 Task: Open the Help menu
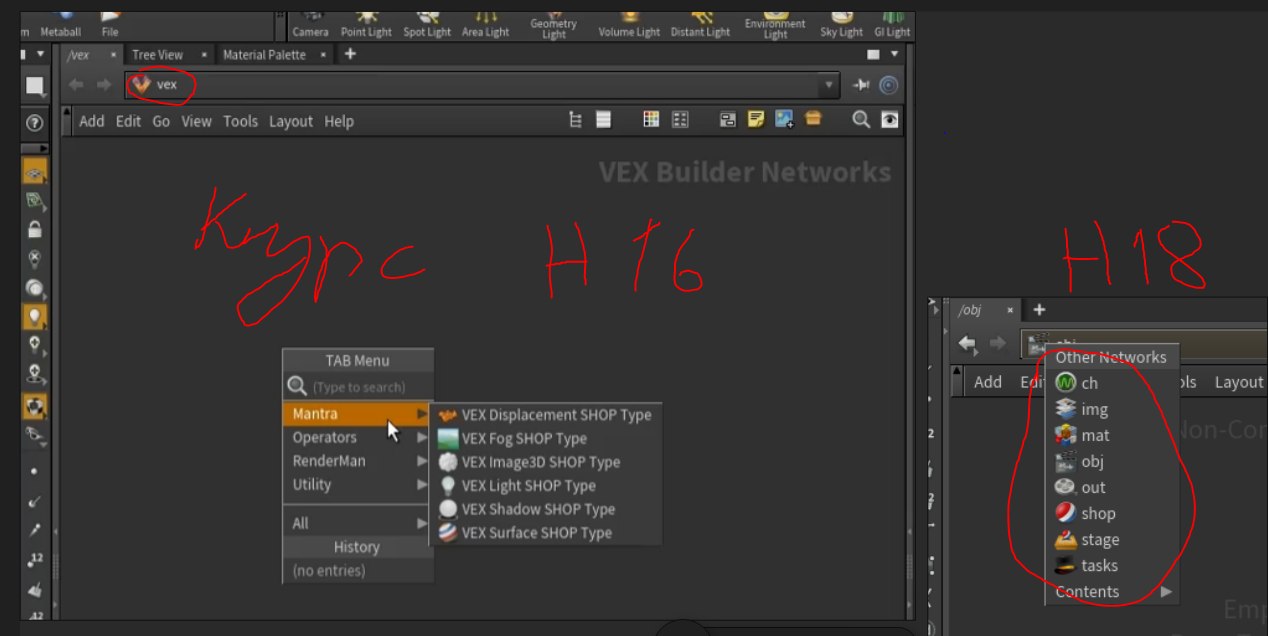339,121
